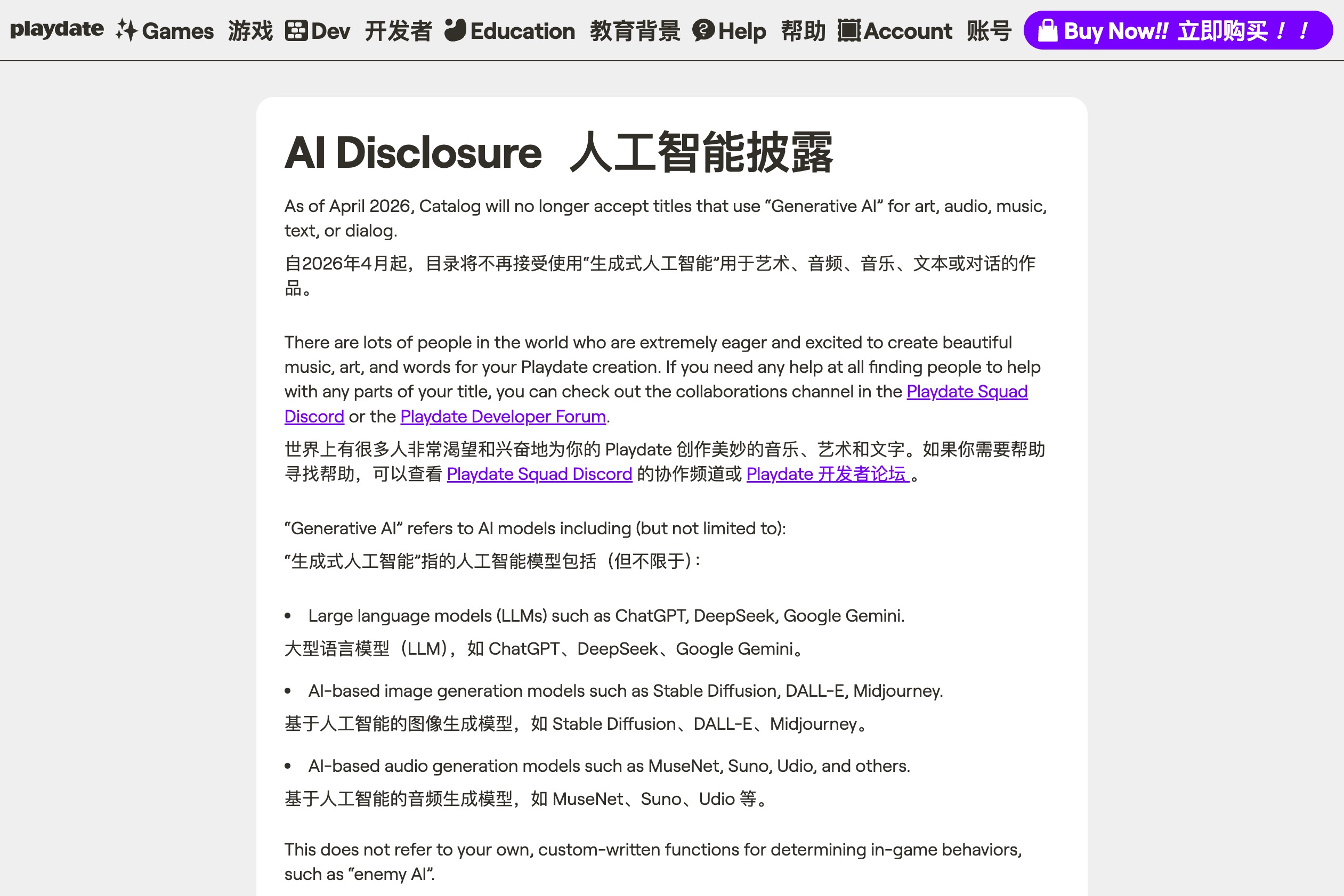Click the shopping bag icon in Buy Now
Image resolution: width=1344 pixels, height=896 pixels.
(x=1047, y=30)
